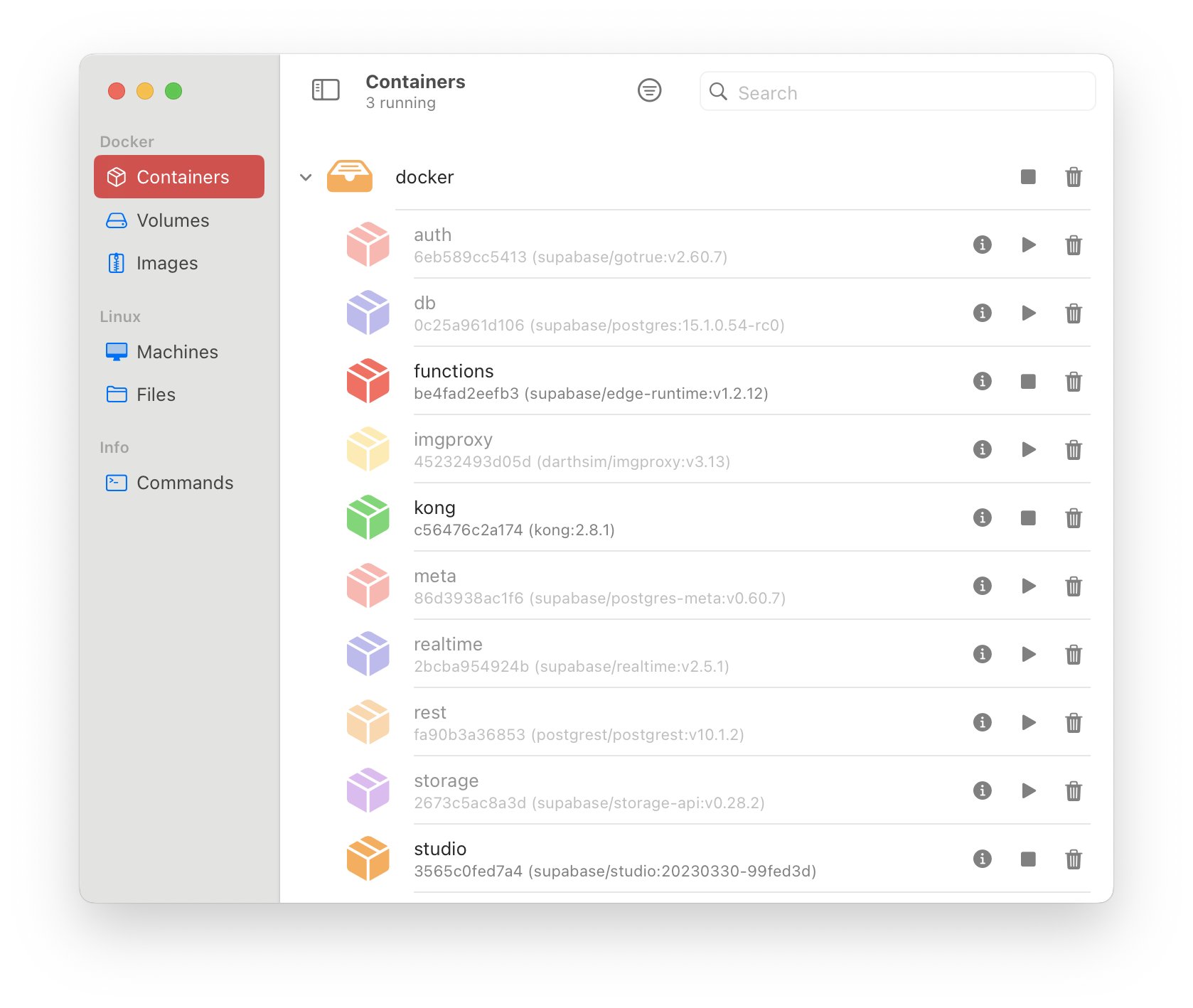Delete the docker compose group
Screen dimensions: 1193x1008
[1074, 176]
